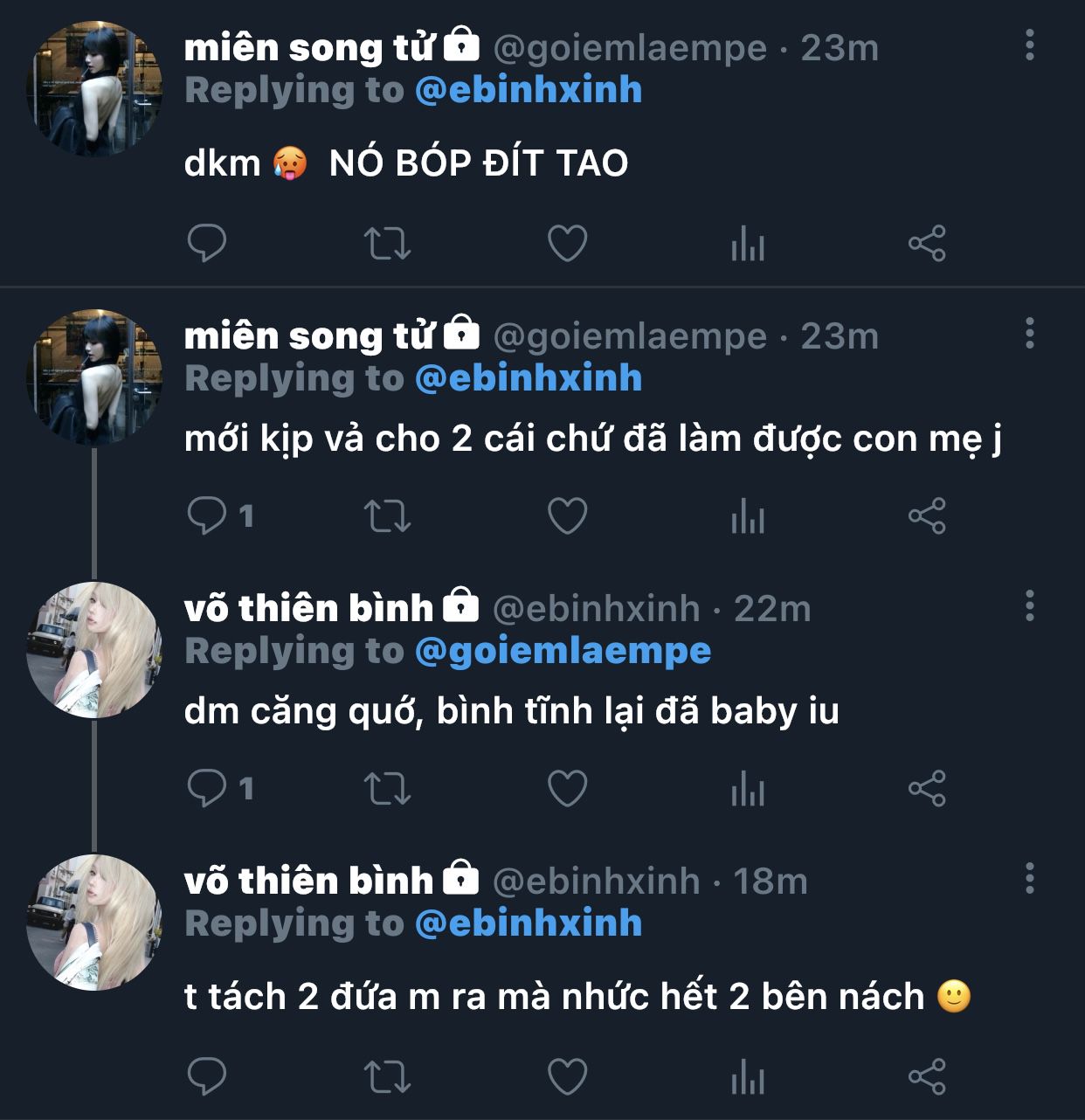This screenshot has width=1085, height=1120.
Task: Retweet the first tweet at the top
Action: point(387,243)
